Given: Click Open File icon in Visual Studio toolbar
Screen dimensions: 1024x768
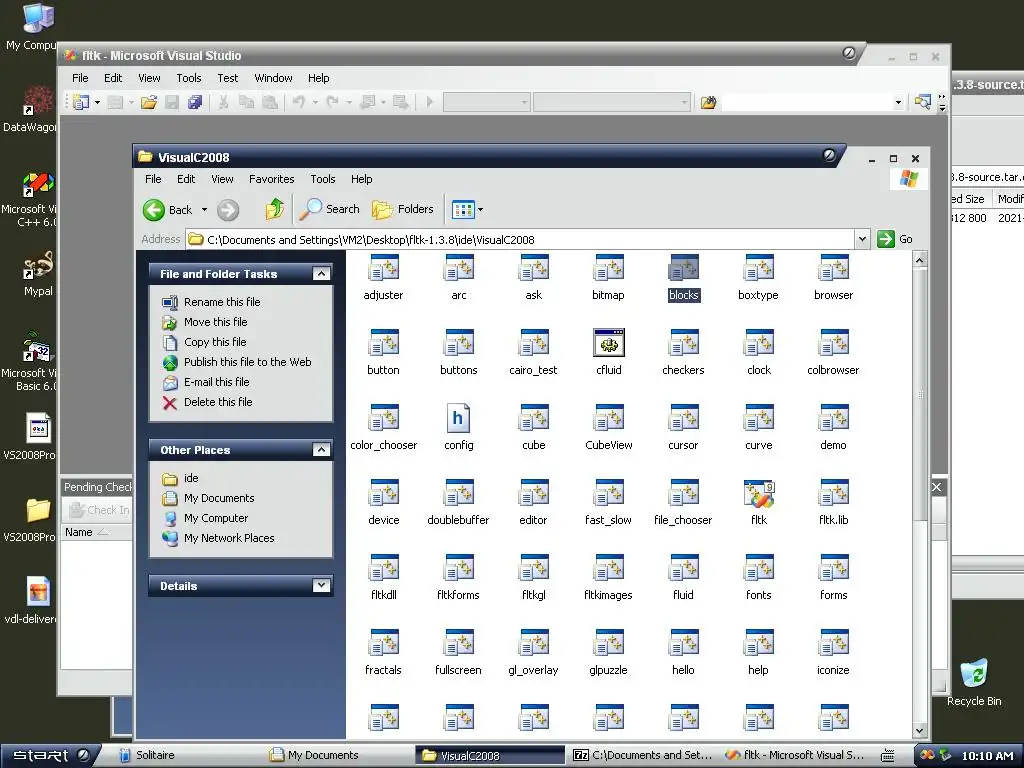Looking at the screenshot, I should coord(149,102).
